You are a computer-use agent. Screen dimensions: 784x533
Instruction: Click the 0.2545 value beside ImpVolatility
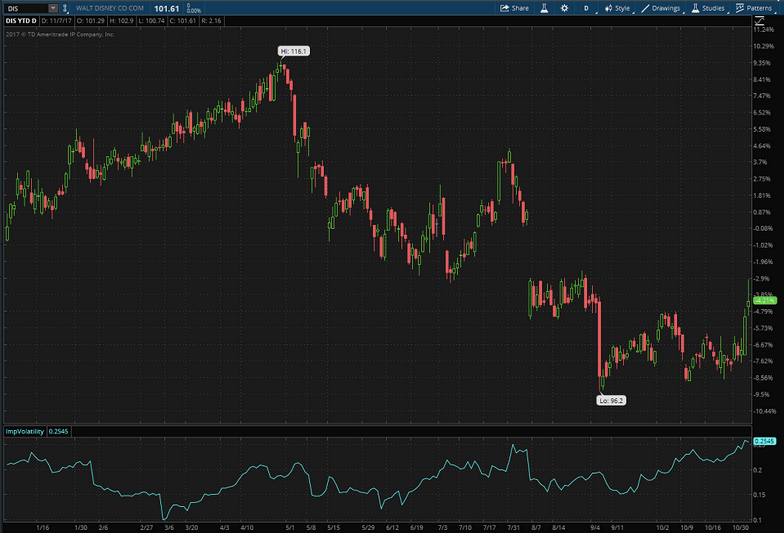tap(58, 432)
